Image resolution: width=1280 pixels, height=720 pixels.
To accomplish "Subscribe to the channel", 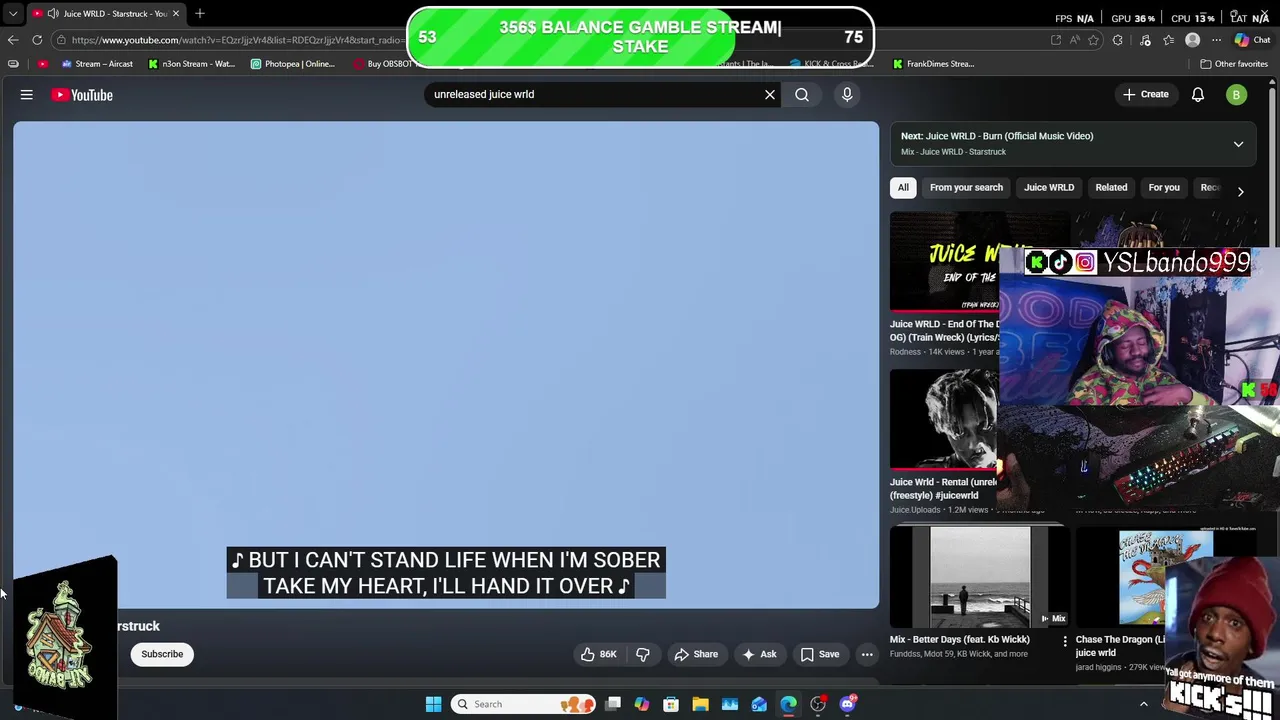I will coord(162,654).
